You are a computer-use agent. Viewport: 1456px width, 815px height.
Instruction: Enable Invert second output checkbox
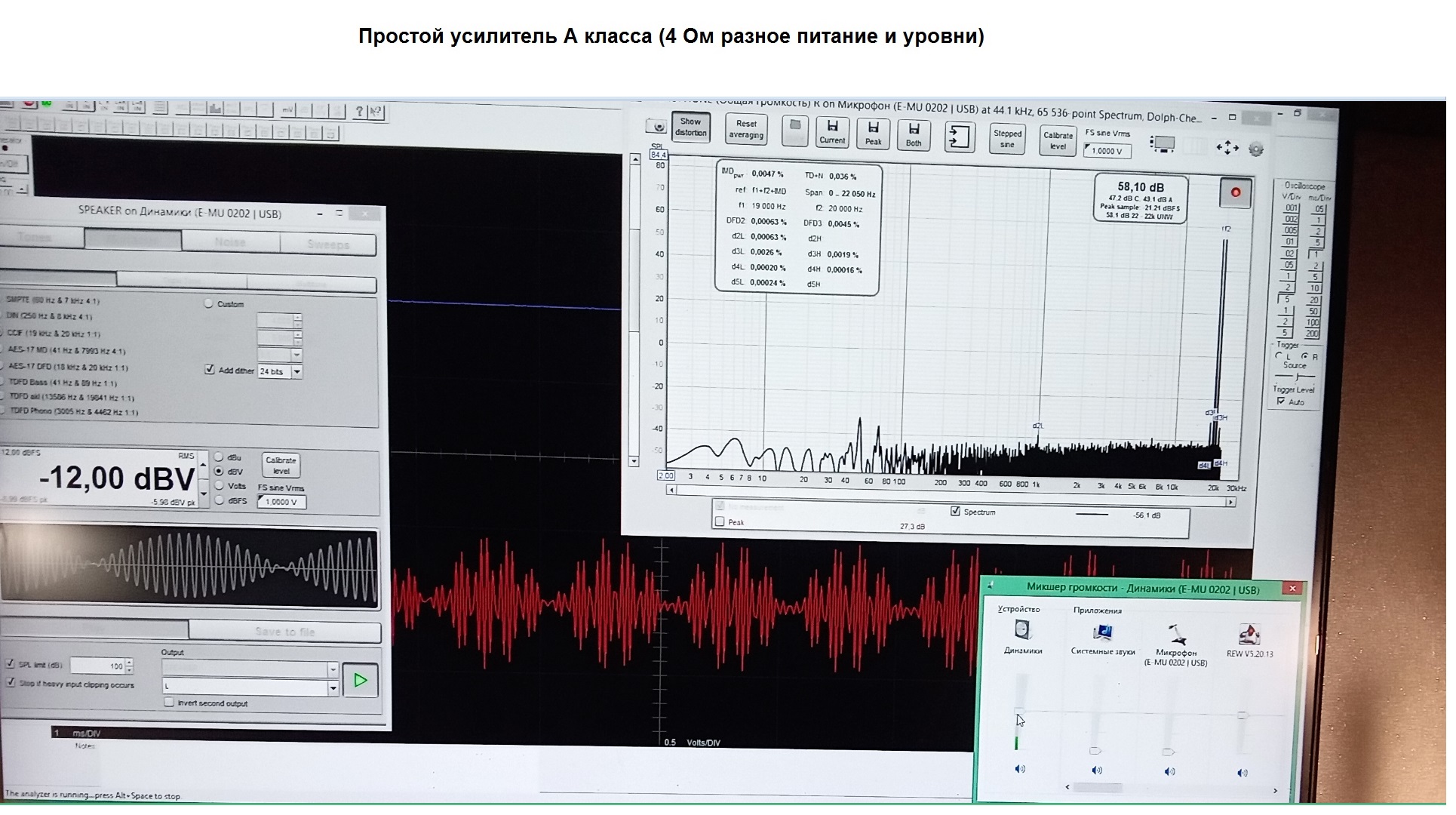(169, 703)
